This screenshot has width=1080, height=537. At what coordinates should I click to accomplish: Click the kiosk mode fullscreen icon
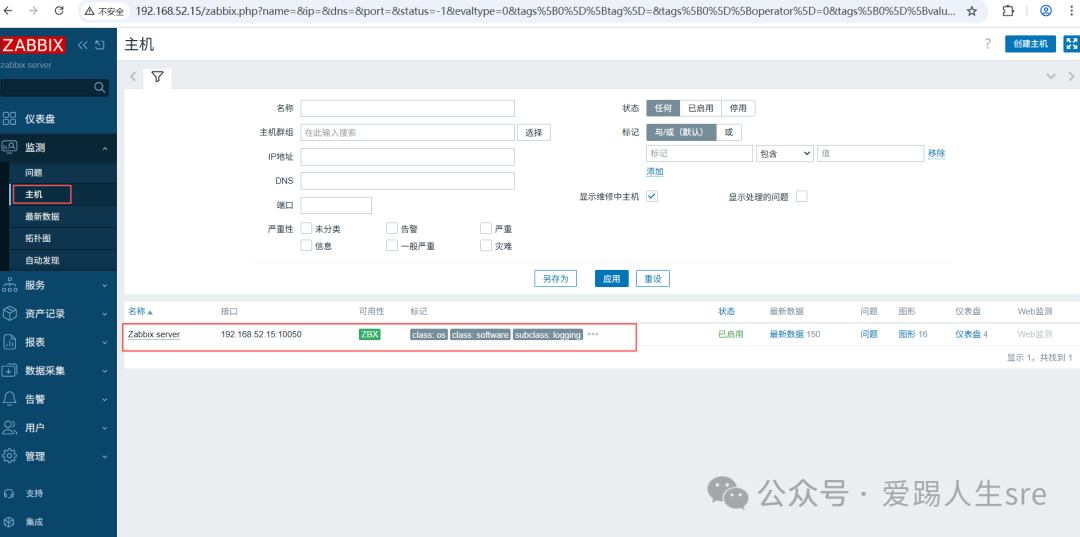tap(1070, 44)
